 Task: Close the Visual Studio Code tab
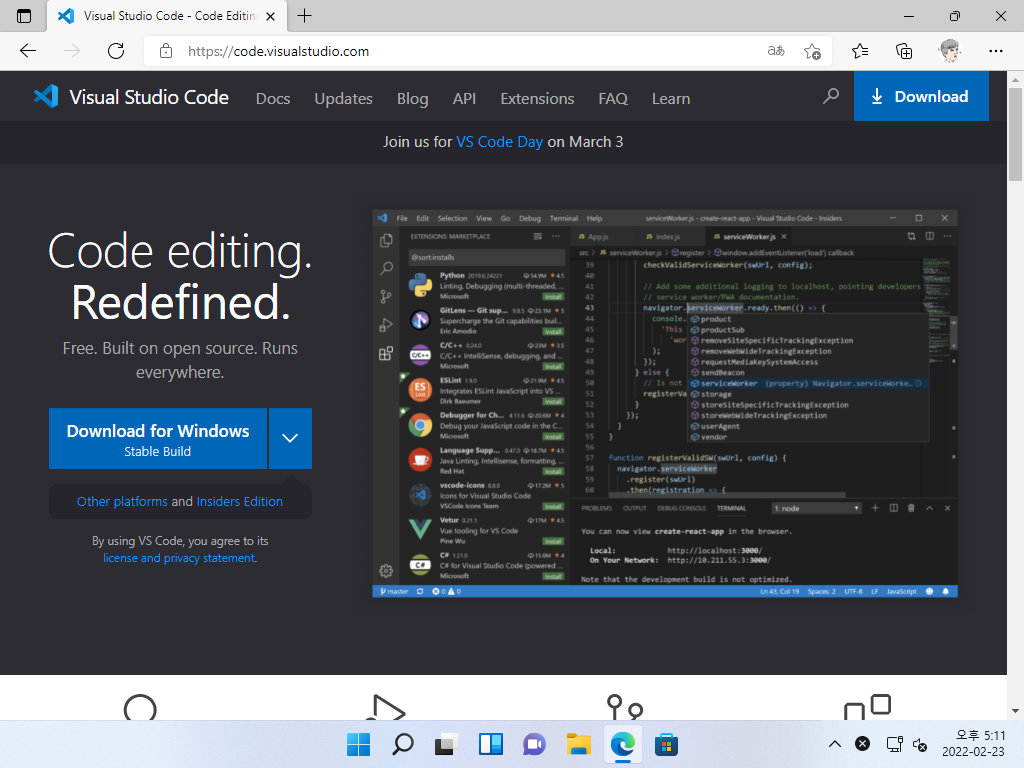[x=270, y=16]
